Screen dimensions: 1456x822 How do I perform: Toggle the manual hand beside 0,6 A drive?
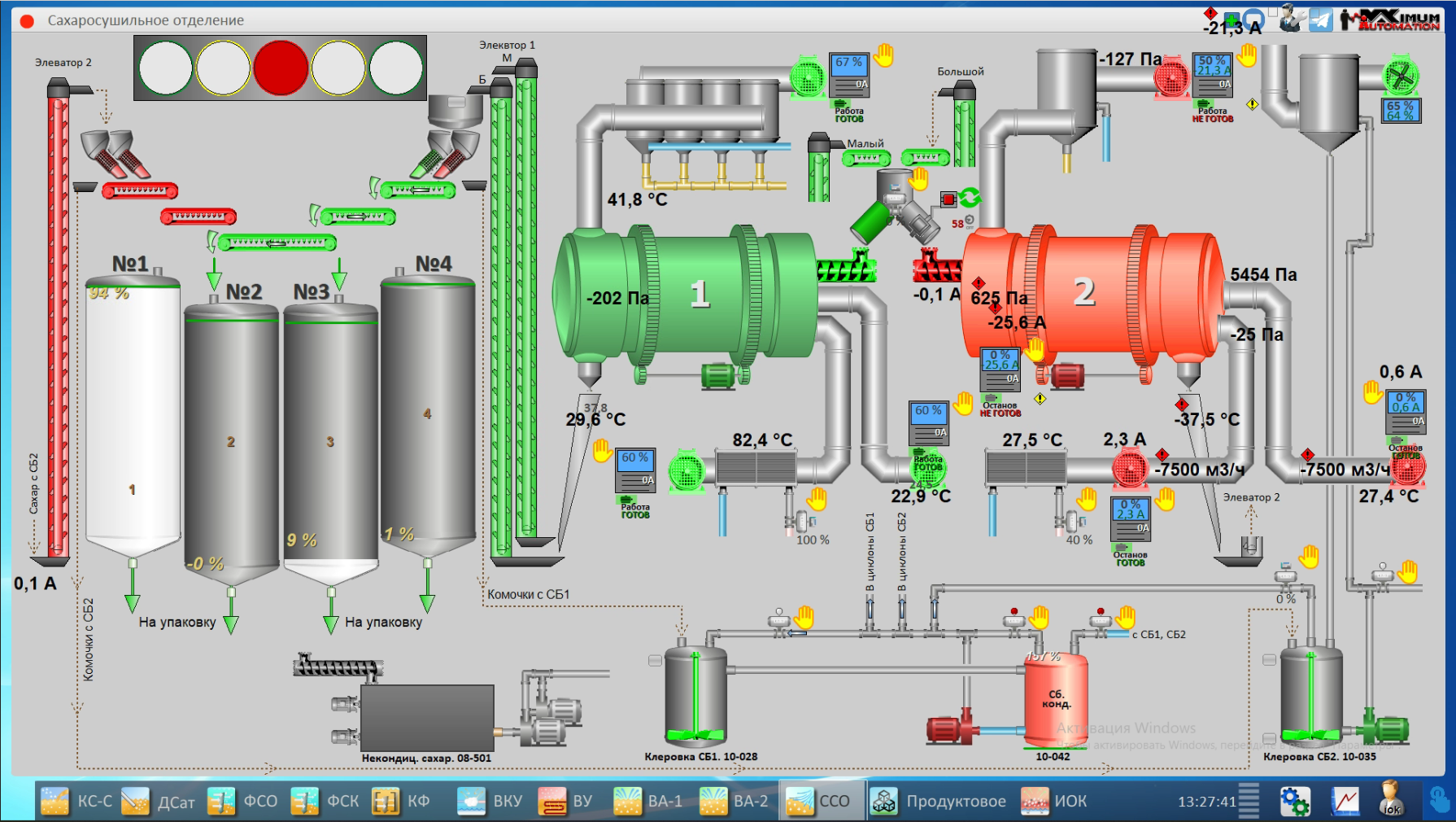[x=1373, y=393]
